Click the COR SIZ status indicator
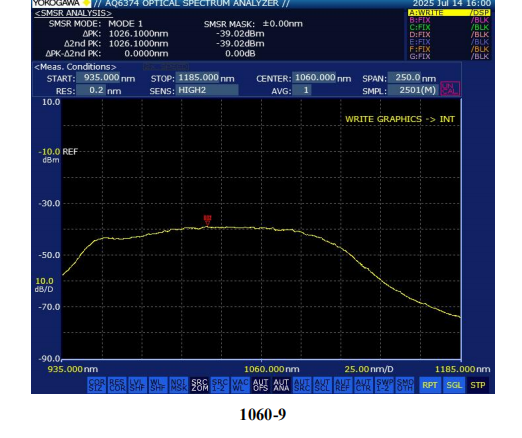 click(x=97, y=385)
